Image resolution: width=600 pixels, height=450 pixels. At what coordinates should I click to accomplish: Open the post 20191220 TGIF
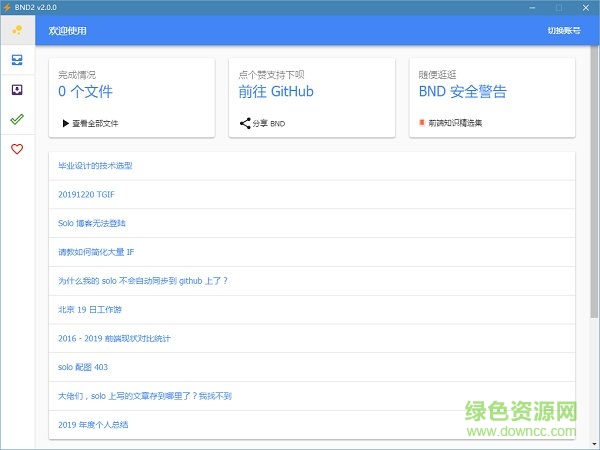point(87,194)
